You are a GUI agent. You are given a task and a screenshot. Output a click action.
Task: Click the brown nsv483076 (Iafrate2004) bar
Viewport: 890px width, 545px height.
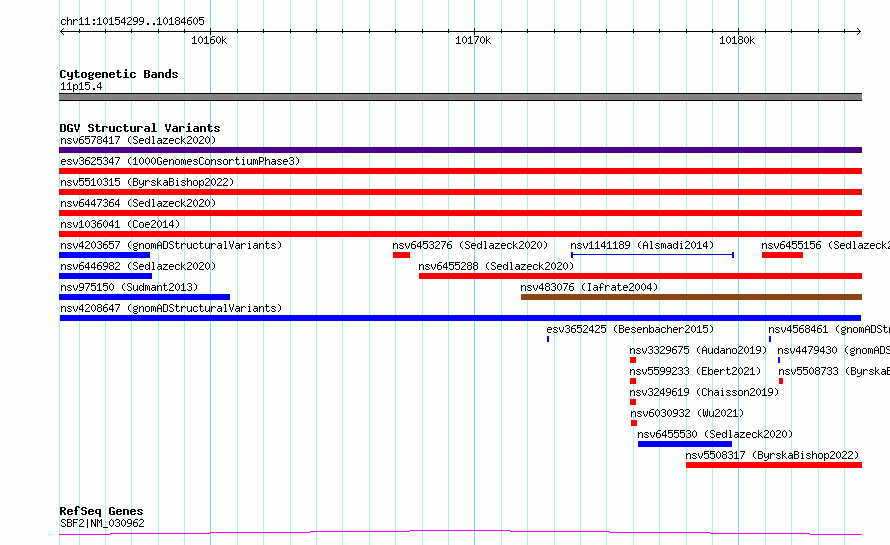(691, 297)
